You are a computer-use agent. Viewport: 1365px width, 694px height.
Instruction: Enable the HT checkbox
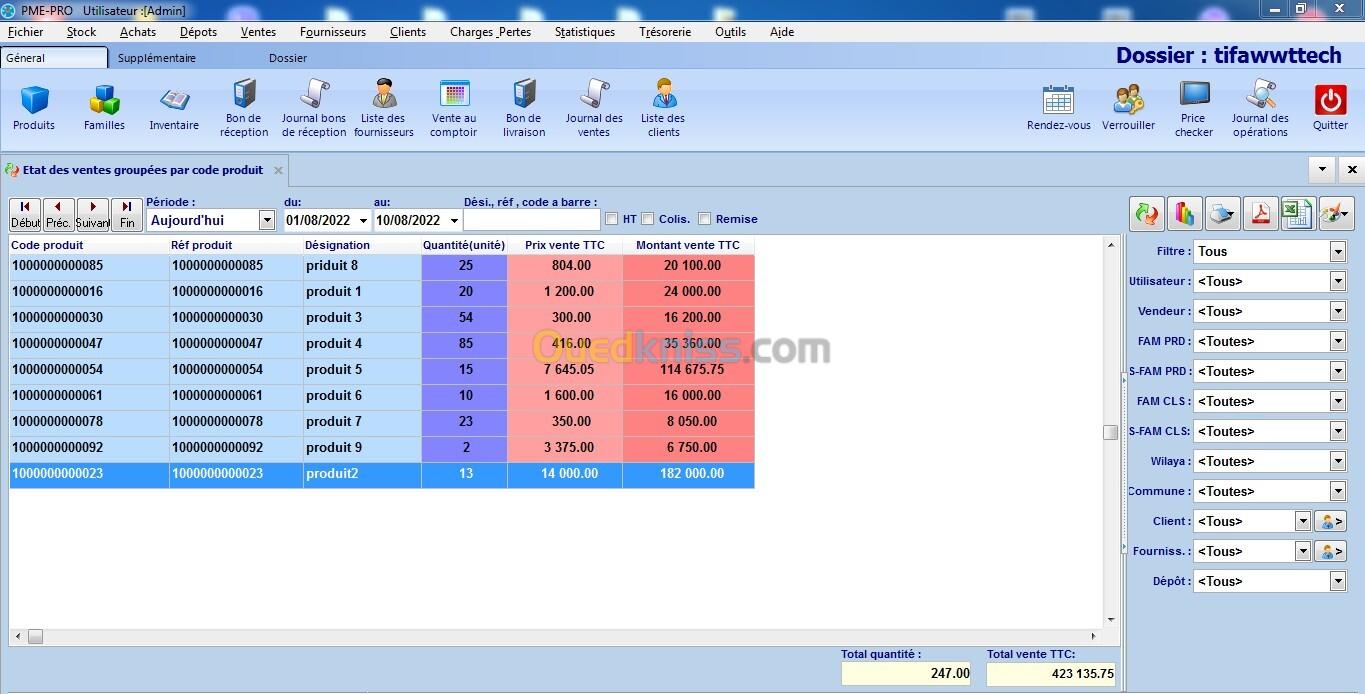612,219
